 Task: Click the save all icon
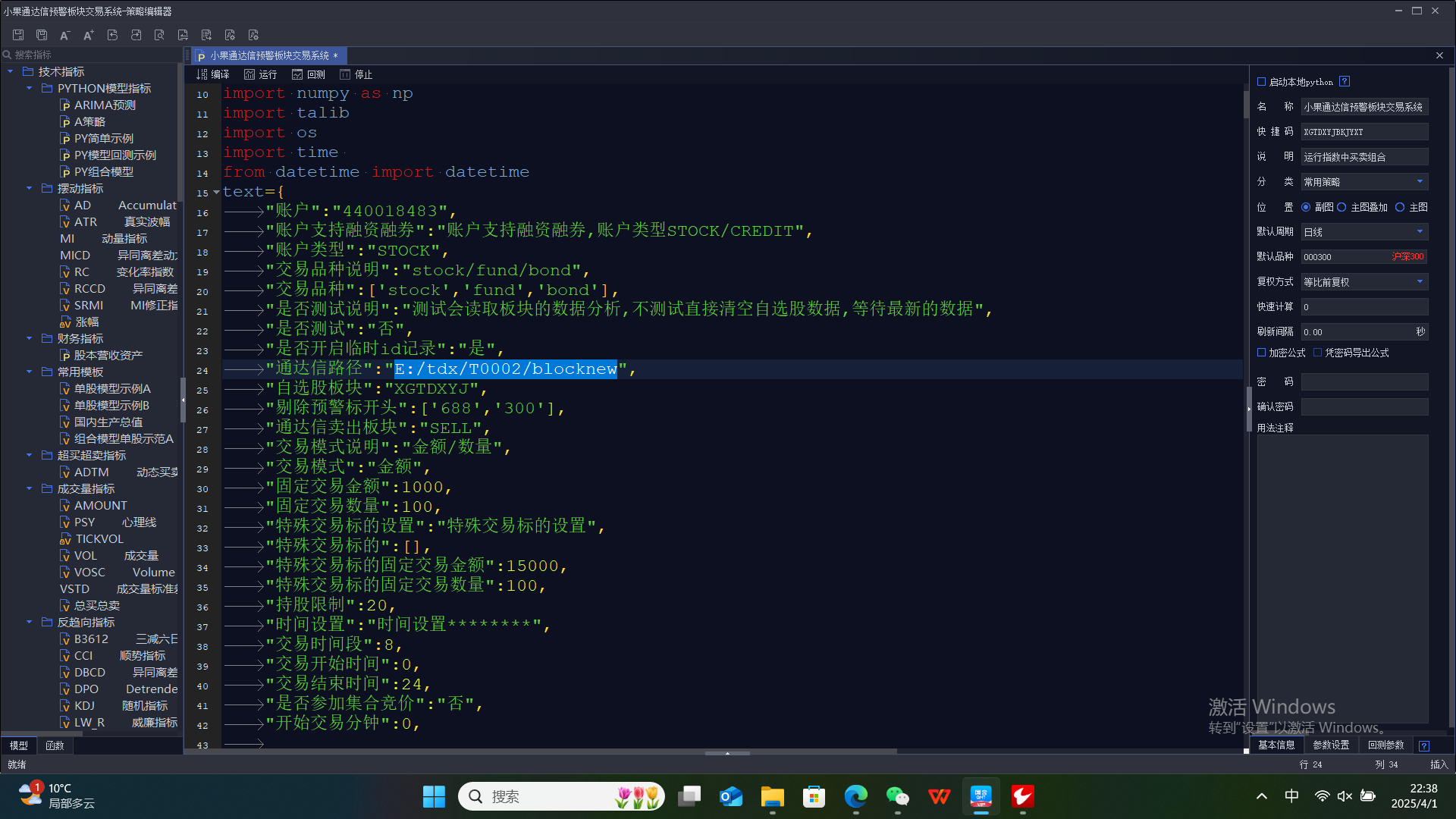[x=42, y=35]
